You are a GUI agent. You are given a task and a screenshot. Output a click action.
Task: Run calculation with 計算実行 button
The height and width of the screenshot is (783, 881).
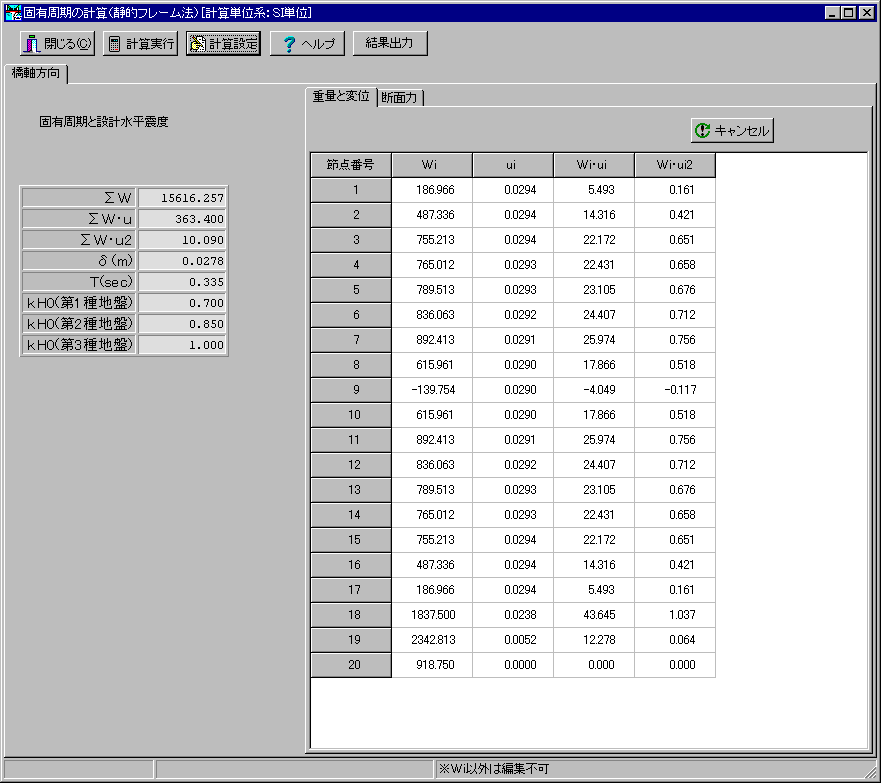point(140,44)
